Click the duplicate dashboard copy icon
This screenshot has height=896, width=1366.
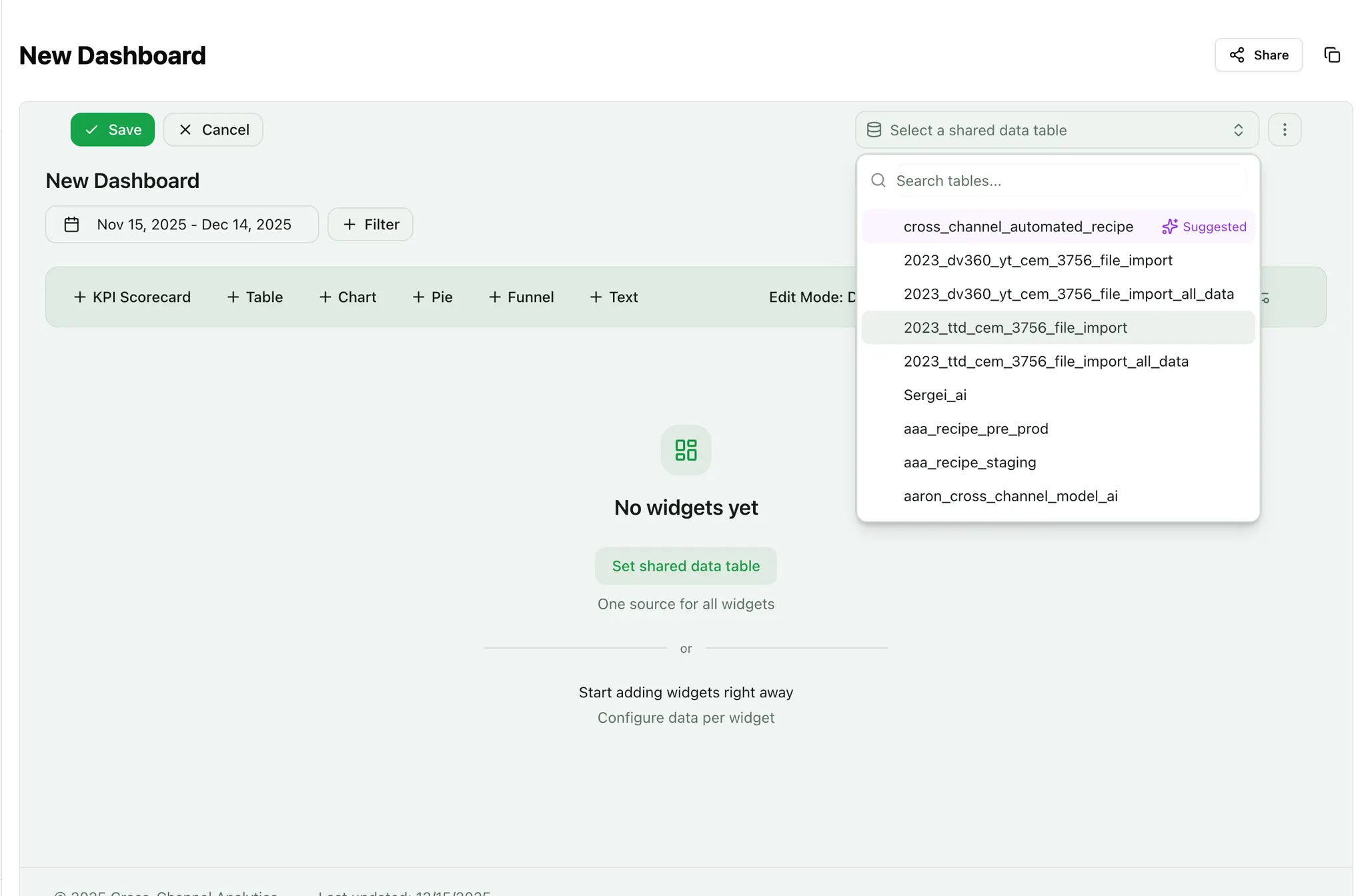pos(1331,55)
